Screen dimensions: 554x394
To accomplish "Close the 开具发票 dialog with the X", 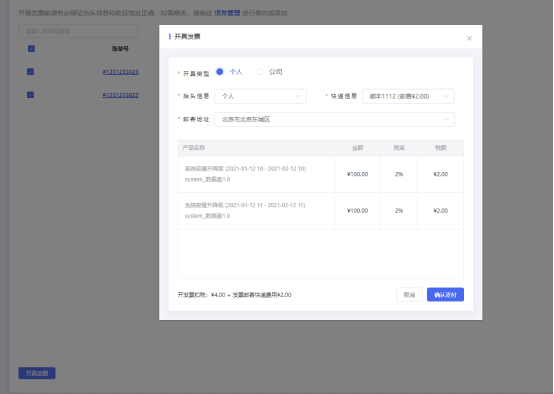I will (469, 39).
